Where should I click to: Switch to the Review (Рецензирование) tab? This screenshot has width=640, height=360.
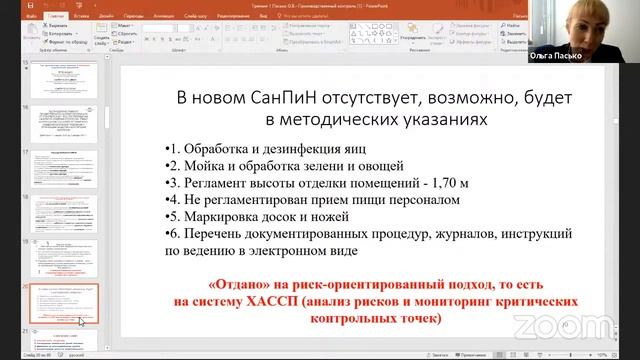pos(233,16)
